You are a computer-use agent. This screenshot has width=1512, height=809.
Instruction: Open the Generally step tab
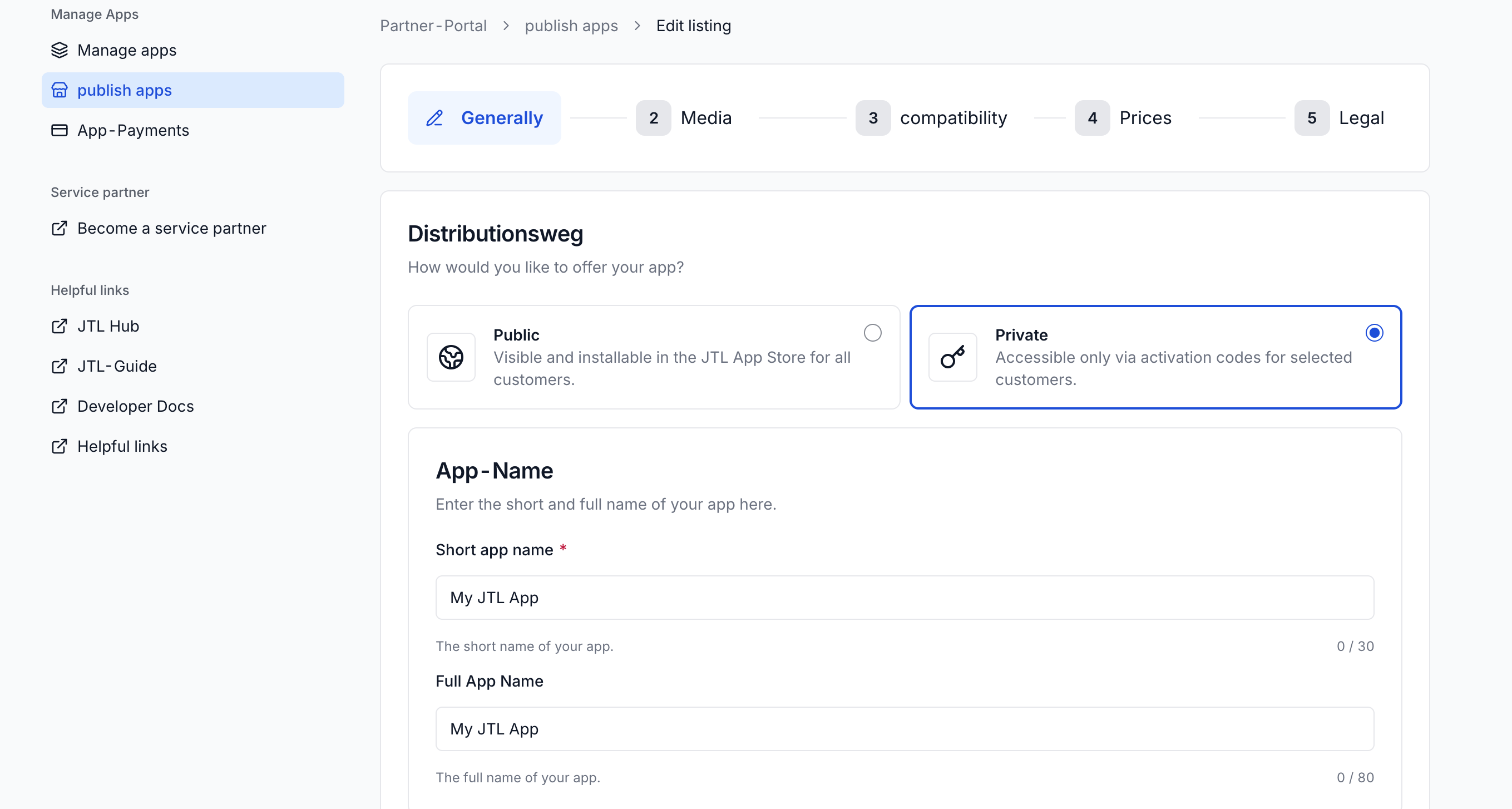[x=484, y=118]
